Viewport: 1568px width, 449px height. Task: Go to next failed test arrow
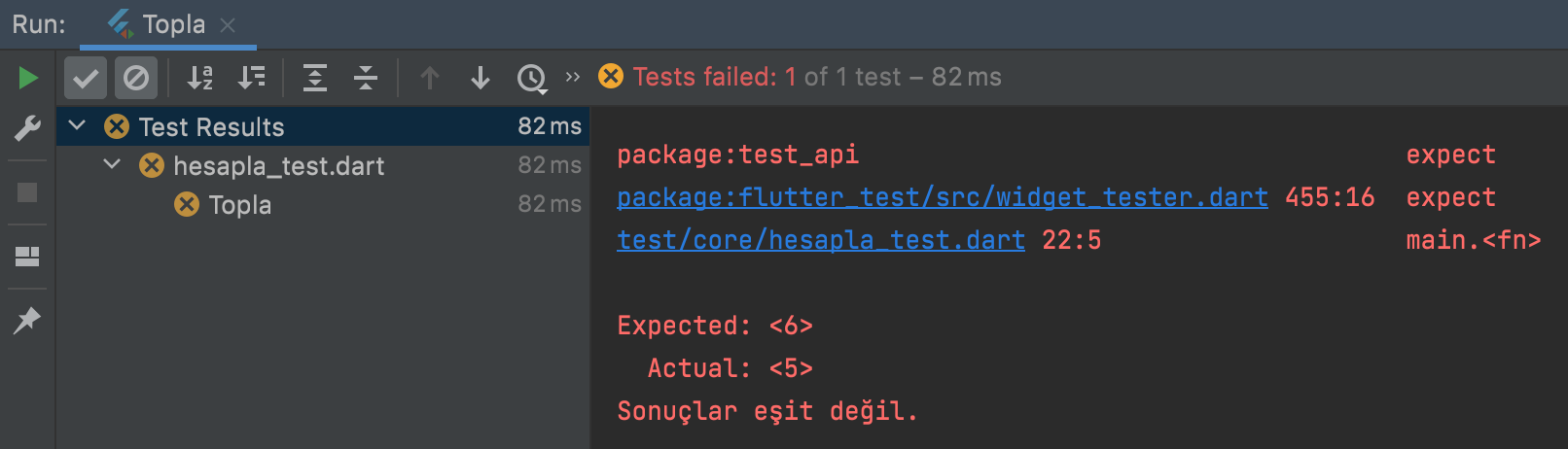tap(481, 78)
